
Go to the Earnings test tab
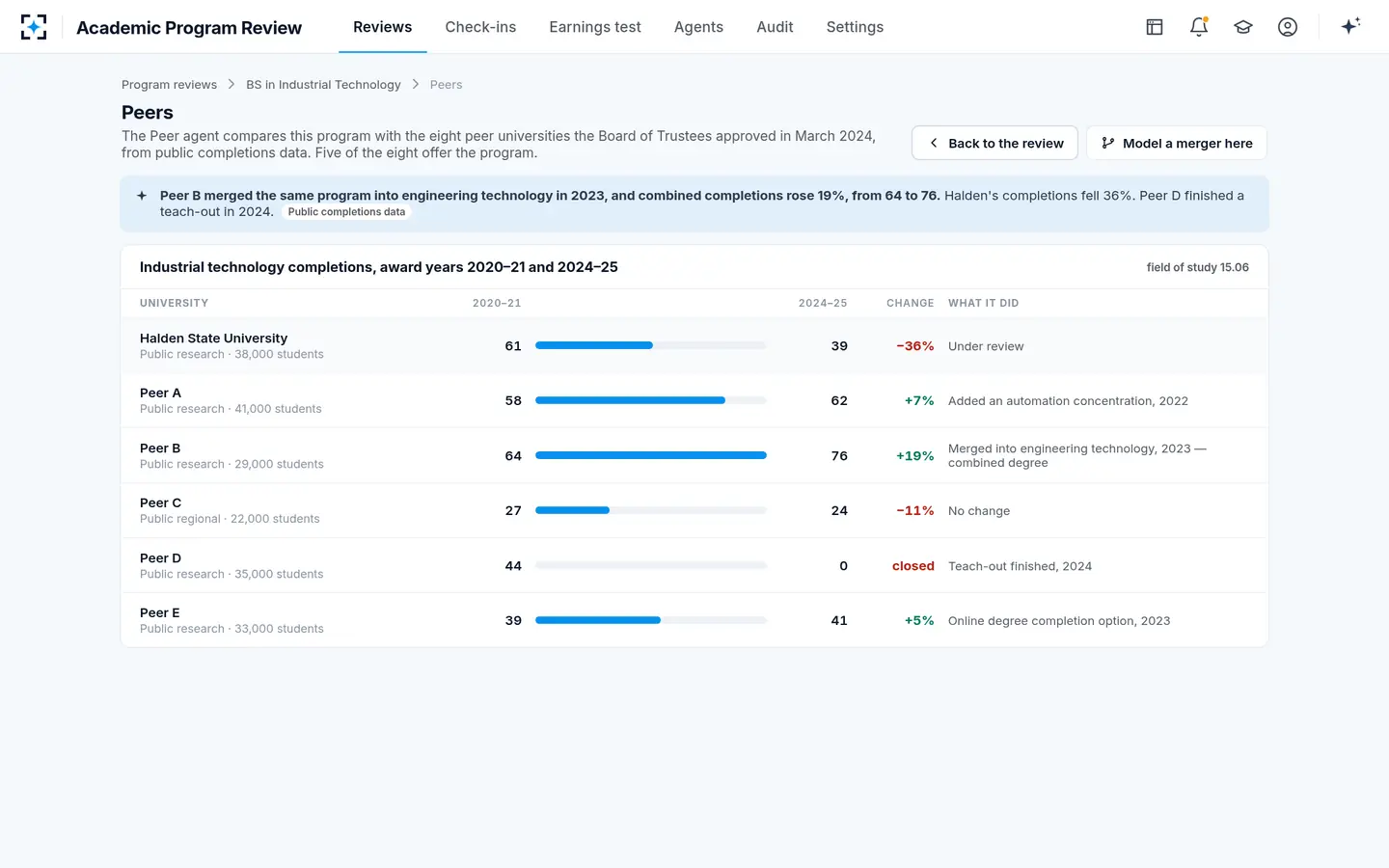point(595,27)
